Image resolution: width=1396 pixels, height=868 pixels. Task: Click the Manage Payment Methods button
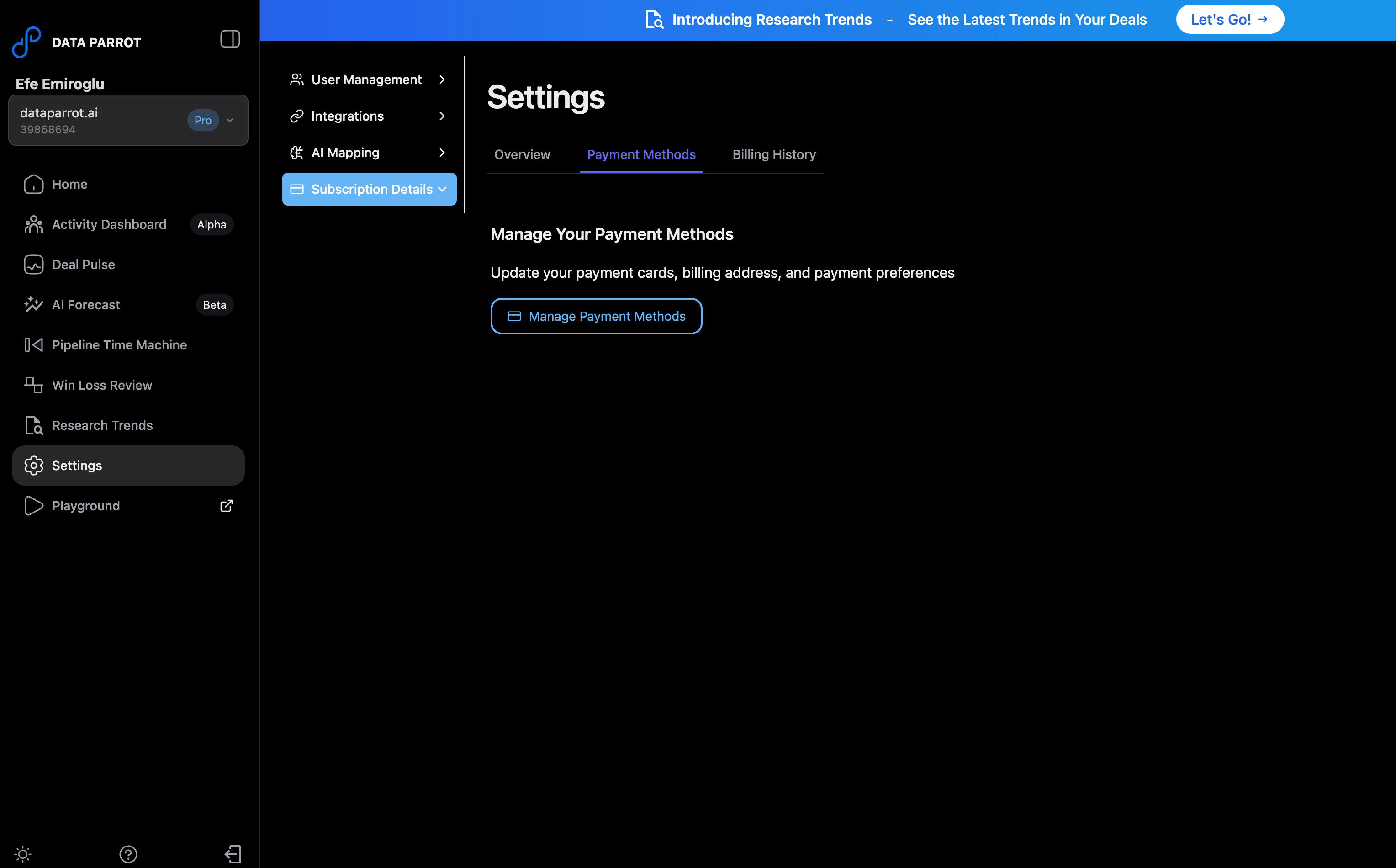pyautogui.click(x=597, y=316)
